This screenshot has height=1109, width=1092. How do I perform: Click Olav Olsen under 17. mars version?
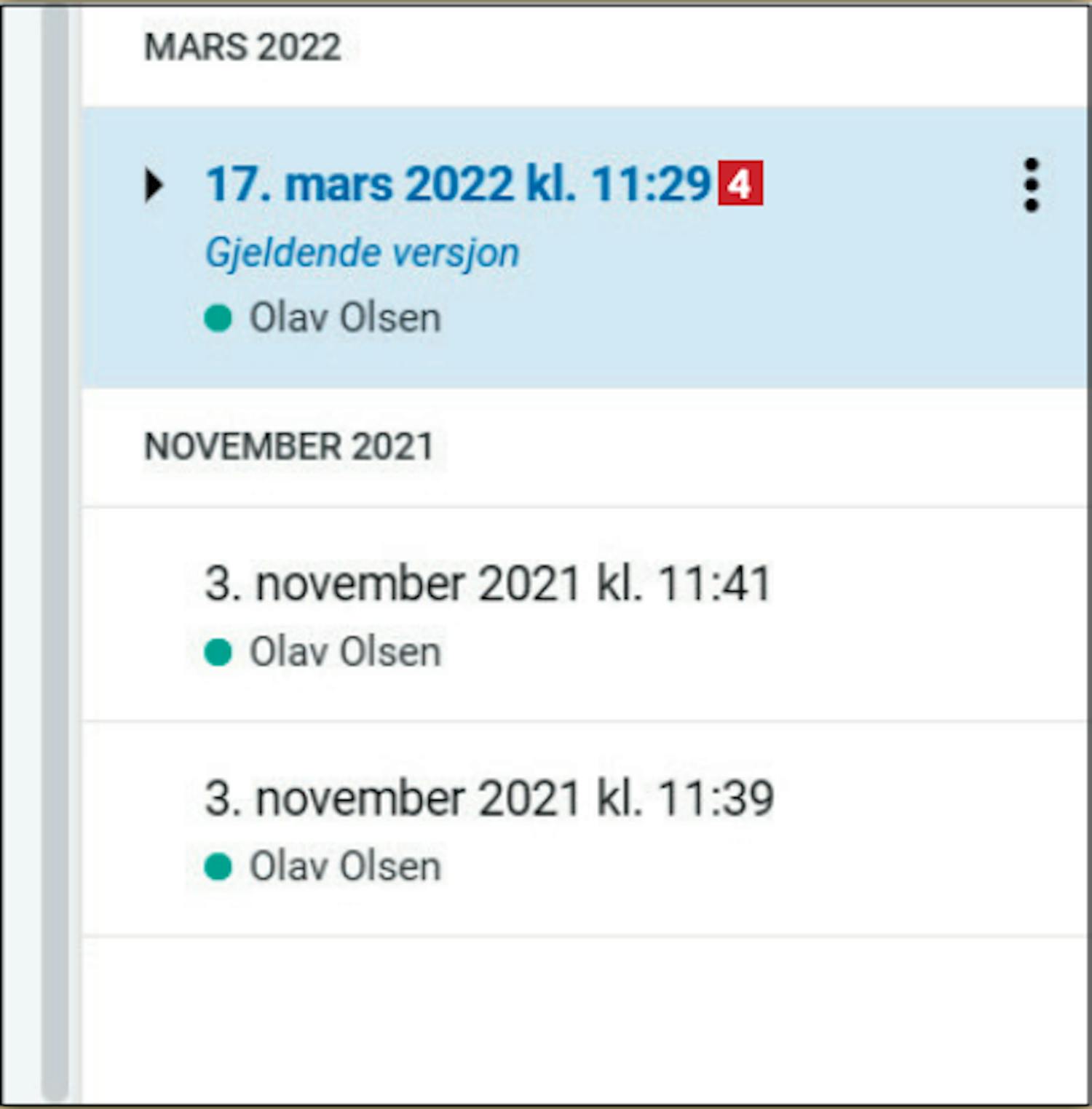(345, 318)
